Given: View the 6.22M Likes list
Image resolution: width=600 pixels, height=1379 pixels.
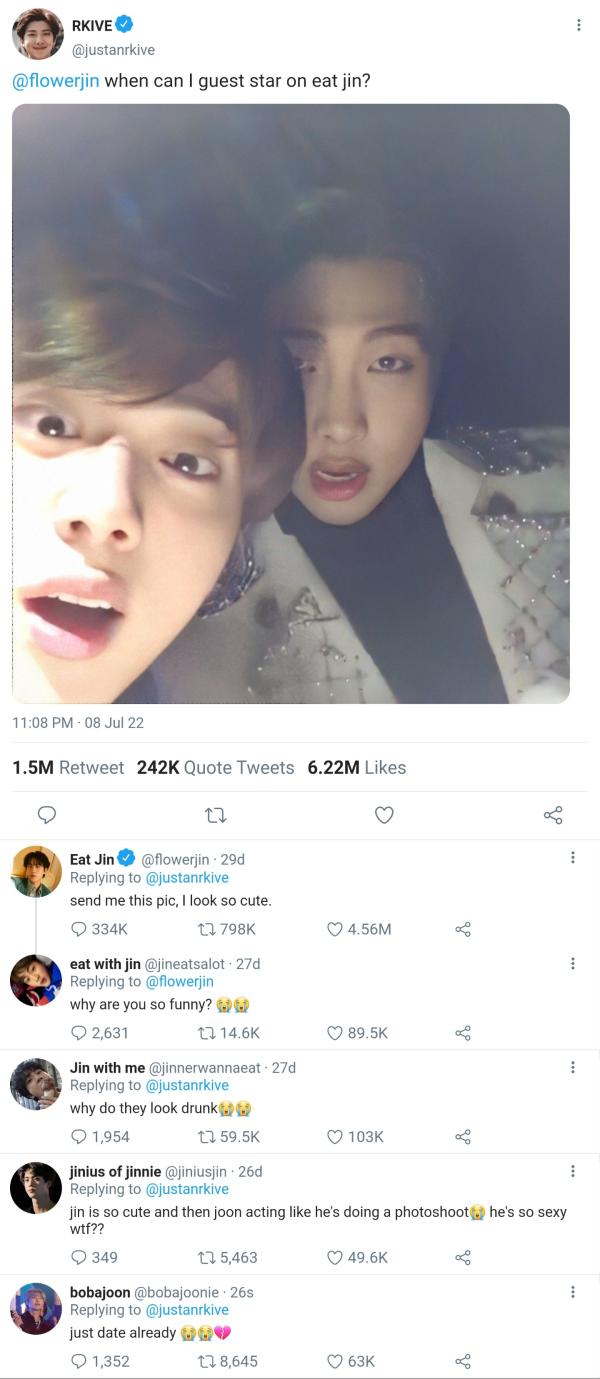Looking at the screenshot, I should pos(357,768).
